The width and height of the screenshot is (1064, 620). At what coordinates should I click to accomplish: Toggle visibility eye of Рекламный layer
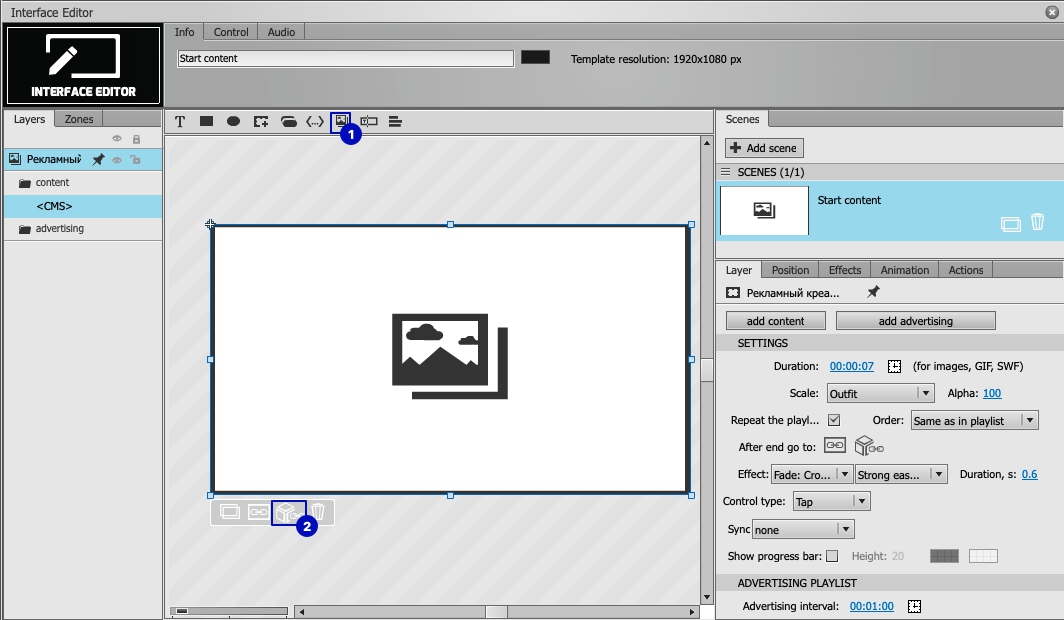click(x=117, y=160)
